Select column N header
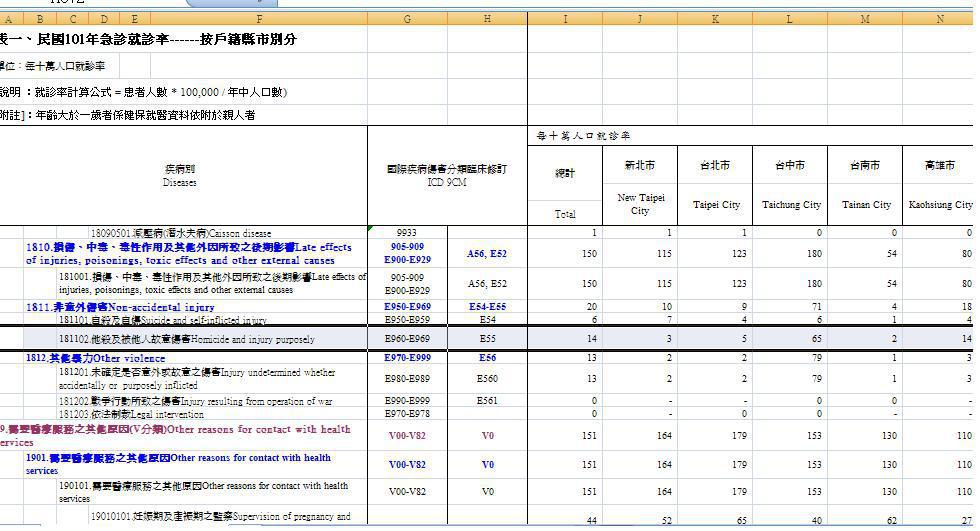Image resolution: width=980 pixels, height=531 pixels. pos(940,19)
